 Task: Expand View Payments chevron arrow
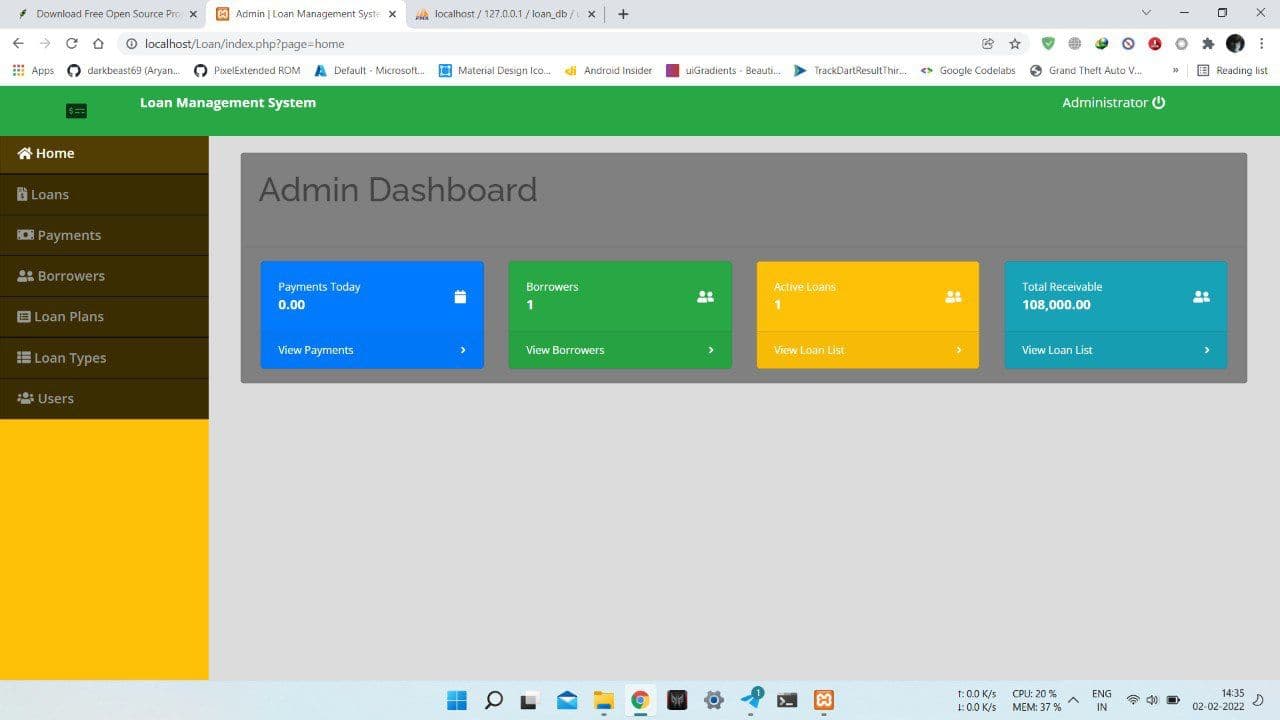[x=463, y=350]
